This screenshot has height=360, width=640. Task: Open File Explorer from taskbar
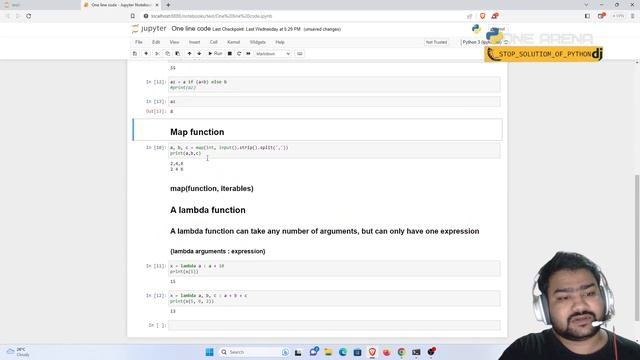click(328, 352)
